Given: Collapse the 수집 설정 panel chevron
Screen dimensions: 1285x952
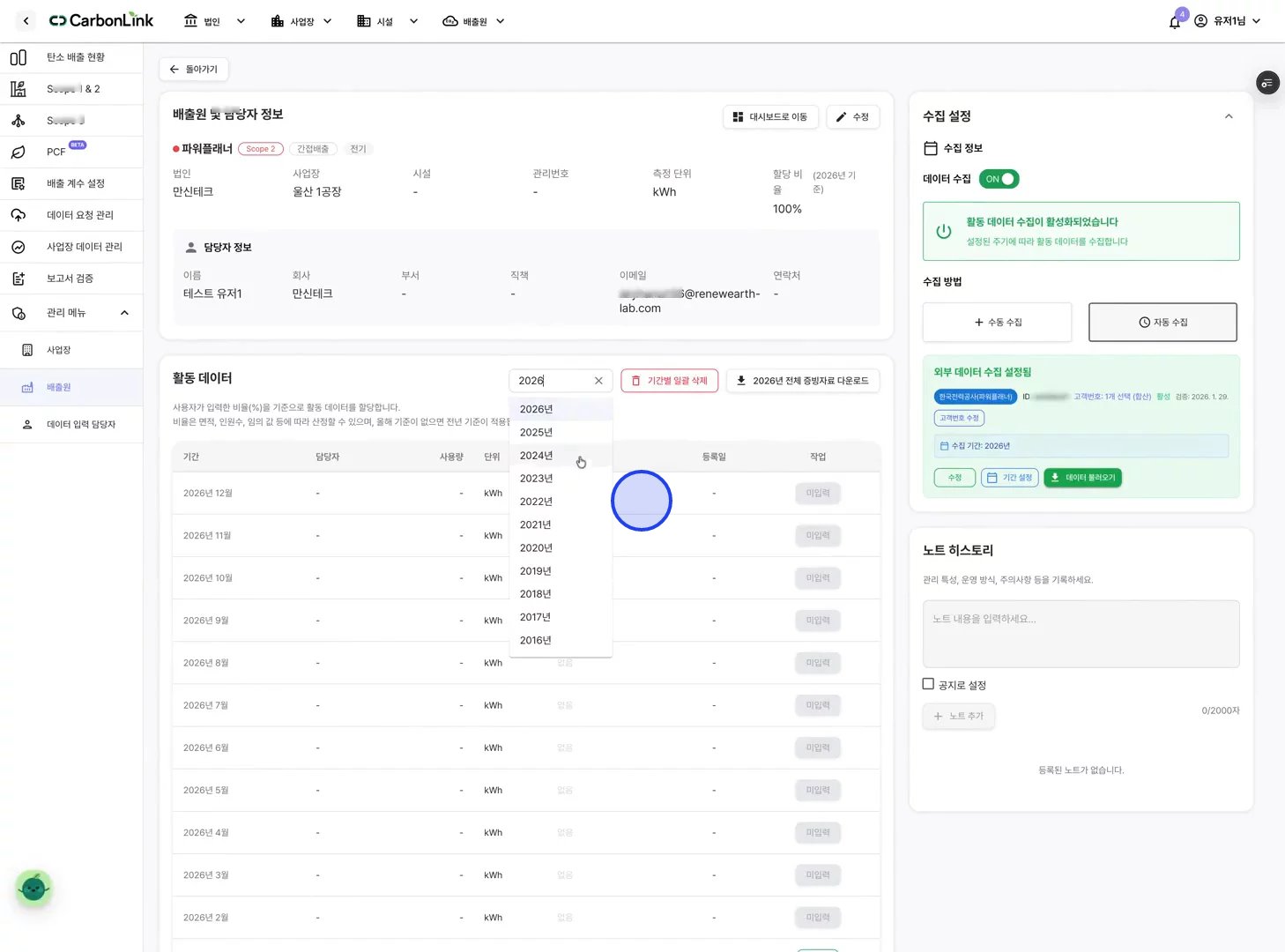Looking at the screenshot, I should click(x=1229, y=116).
